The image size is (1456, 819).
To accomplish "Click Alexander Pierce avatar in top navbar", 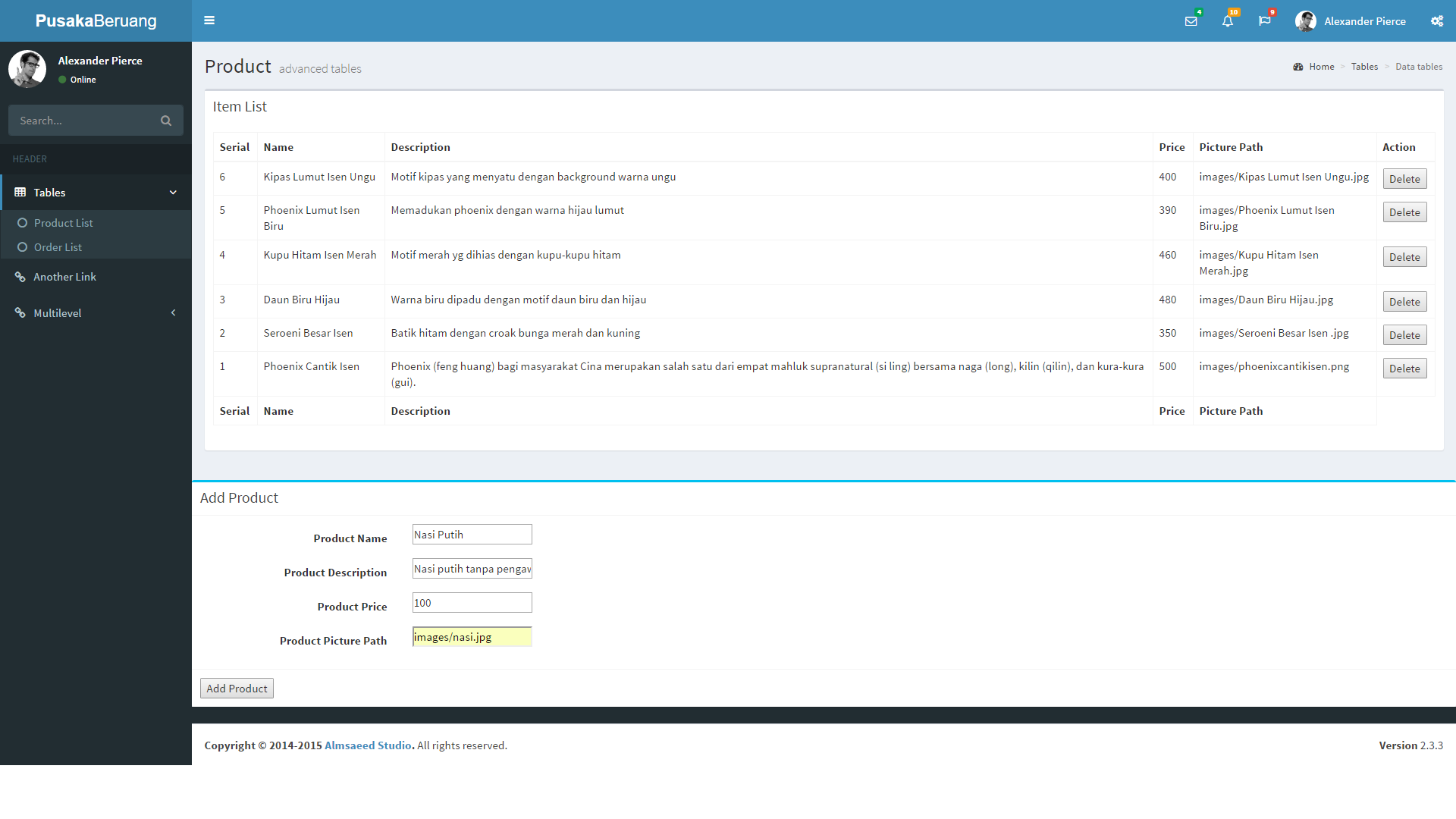I will tap(1306, 21).
